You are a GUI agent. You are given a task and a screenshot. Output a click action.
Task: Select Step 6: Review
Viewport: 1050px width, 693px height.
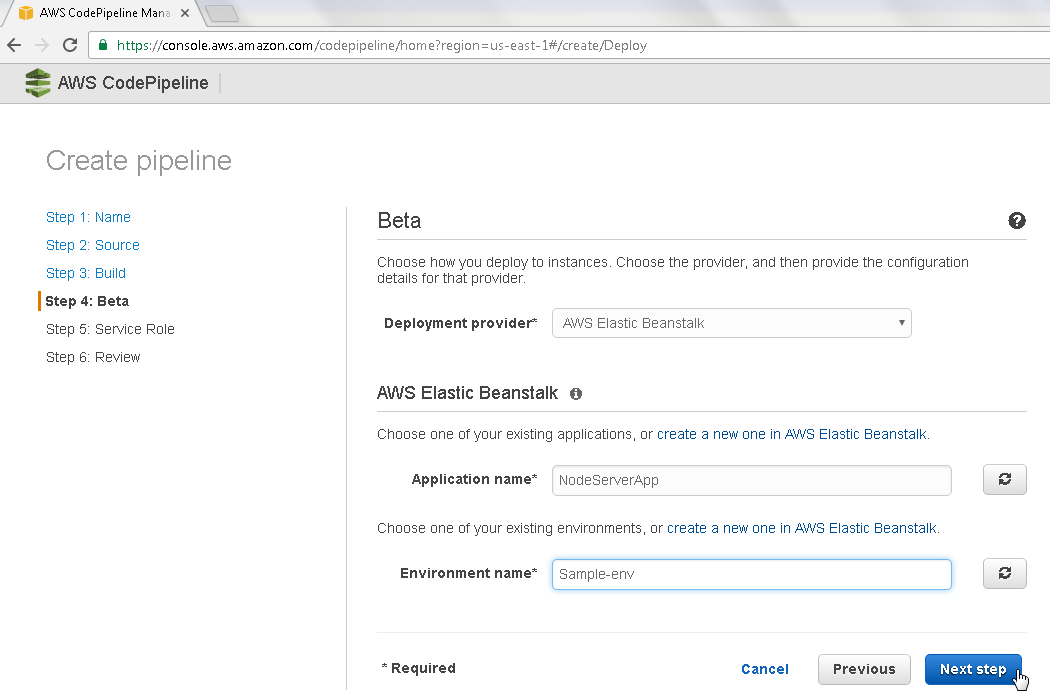[x=93, y=358]
